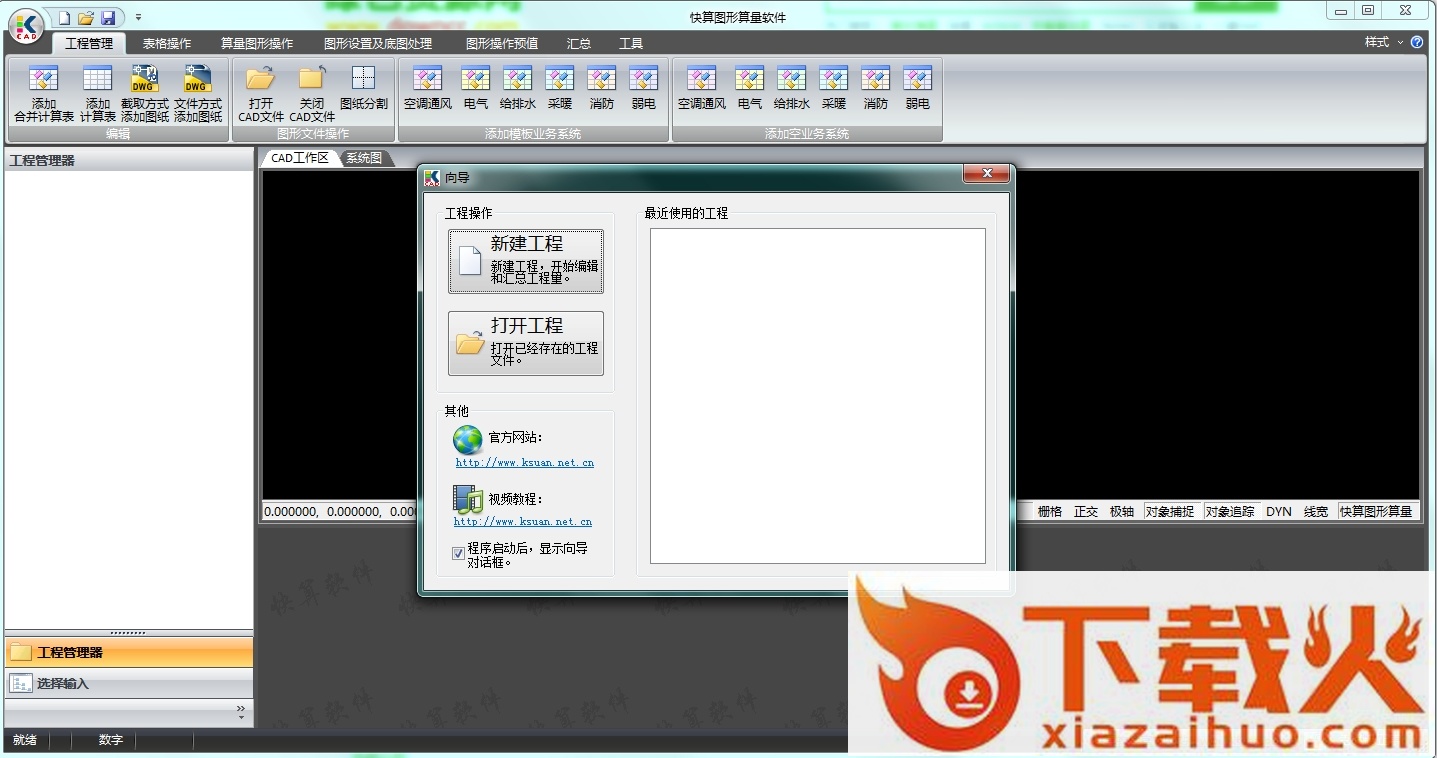Click the pane splitter gripper dots above 工程管理器
1437x758 pixels.
[x=128, y=633]
